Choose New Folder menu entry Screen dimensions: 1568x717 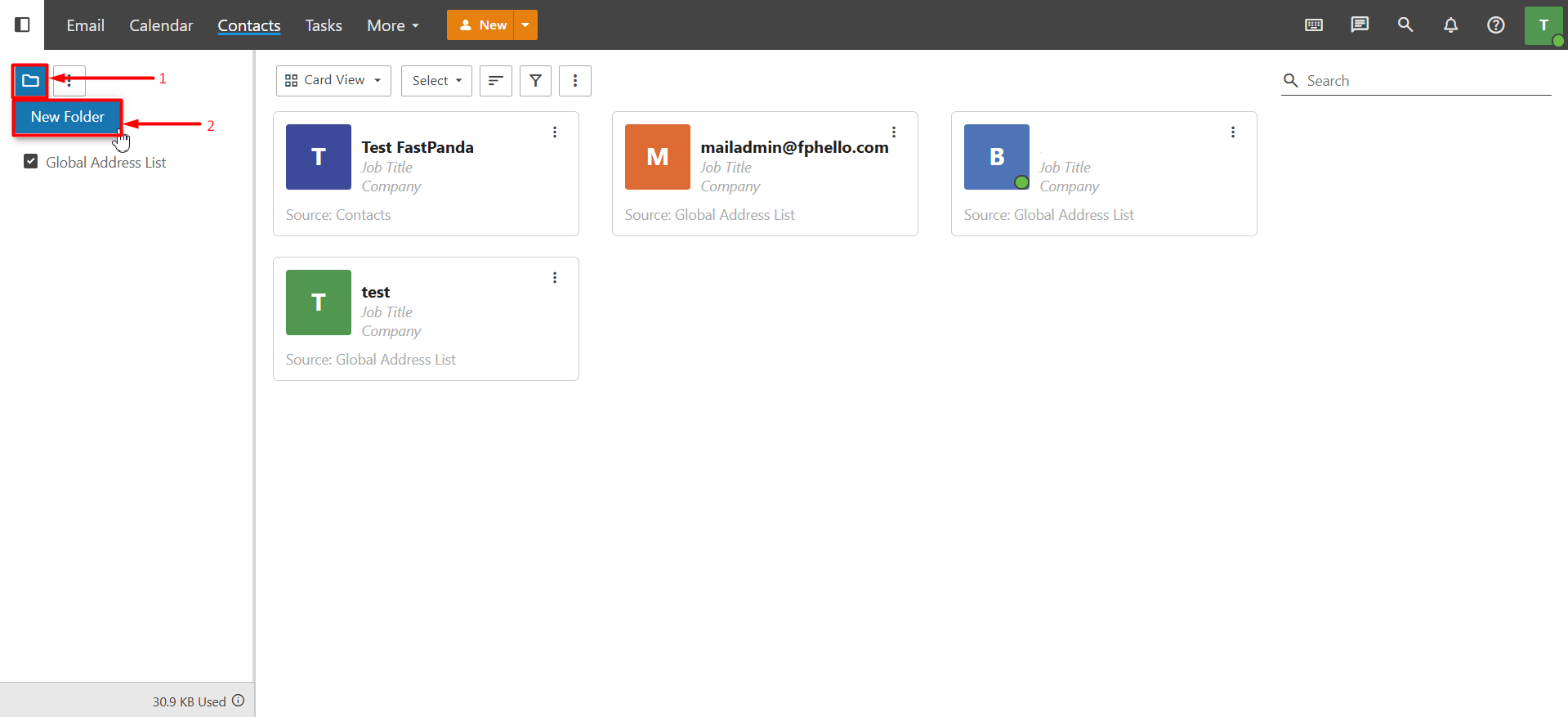click(x=68, y=117)
